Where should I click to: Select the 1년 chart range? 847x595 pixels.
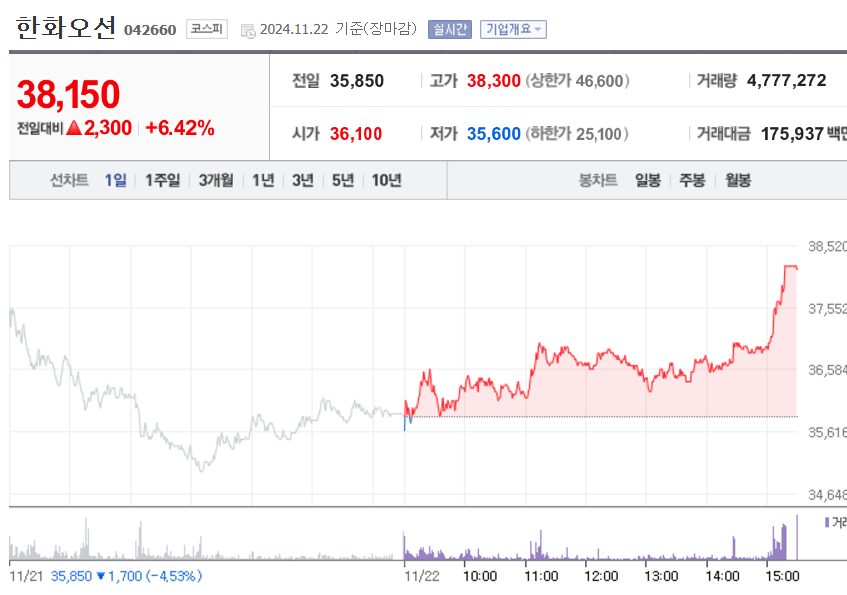(x=263, y=180)
